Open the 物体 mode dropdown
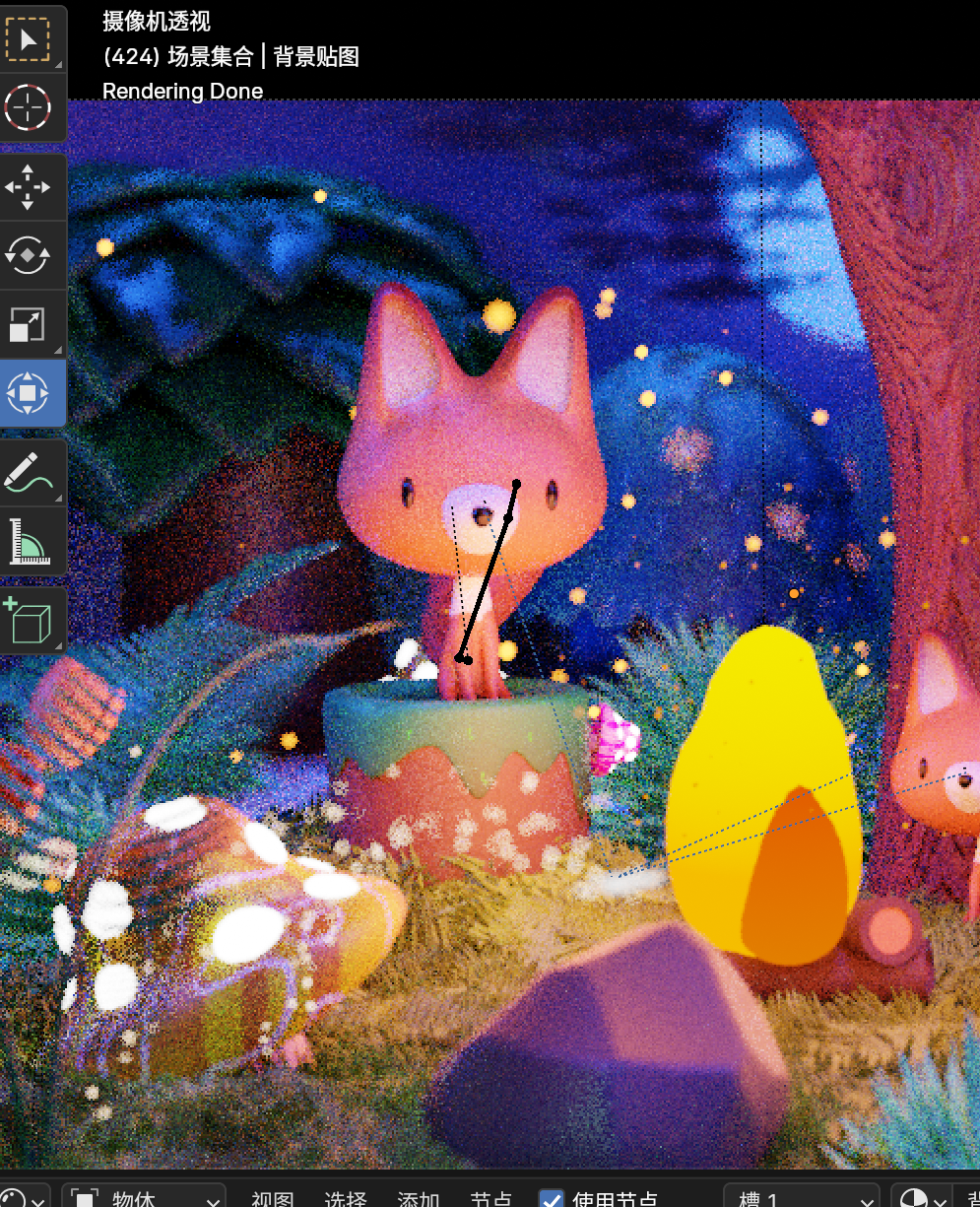980x1207 pixels. click(144, 1198)
